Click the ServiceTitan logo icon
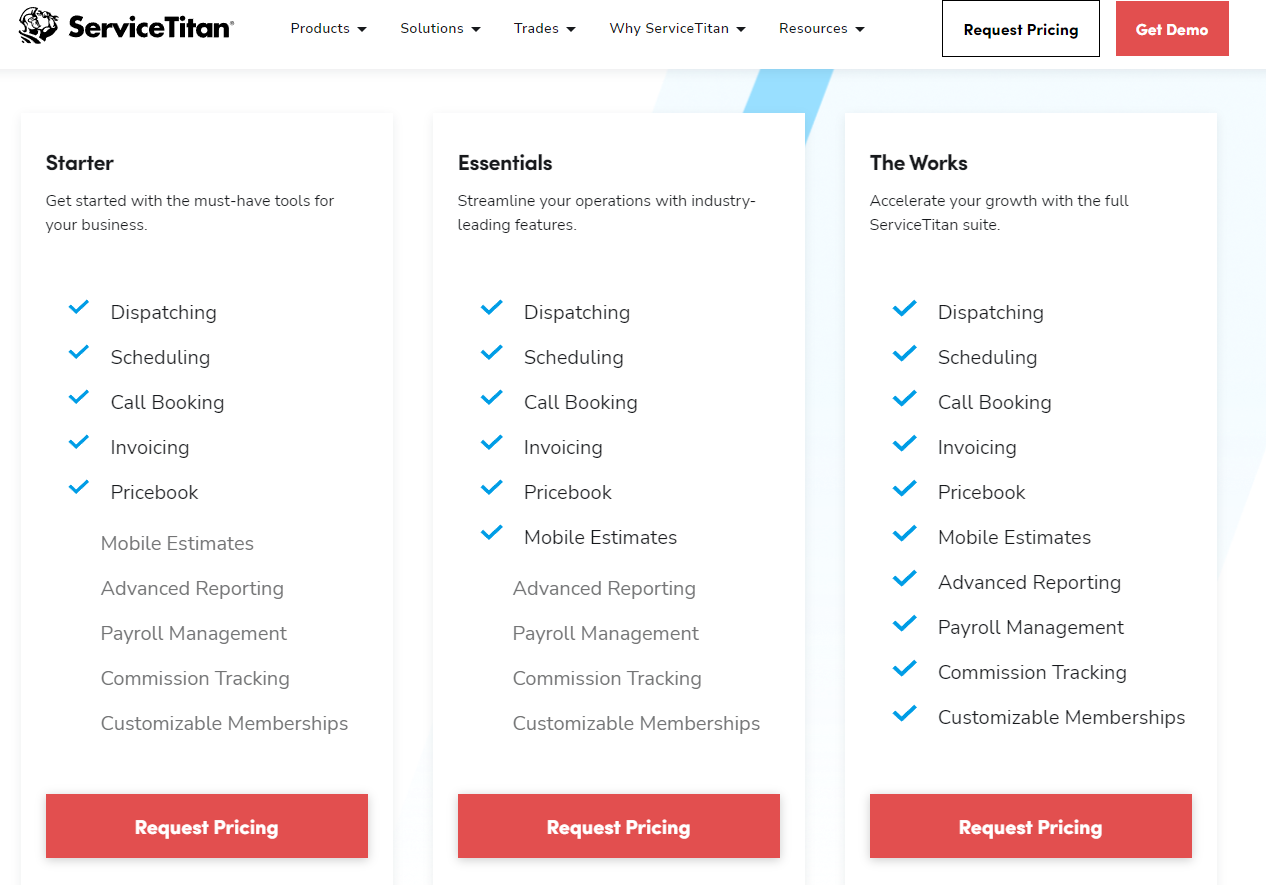Screen dimensions: 1266x885 [x=38, y=26]
